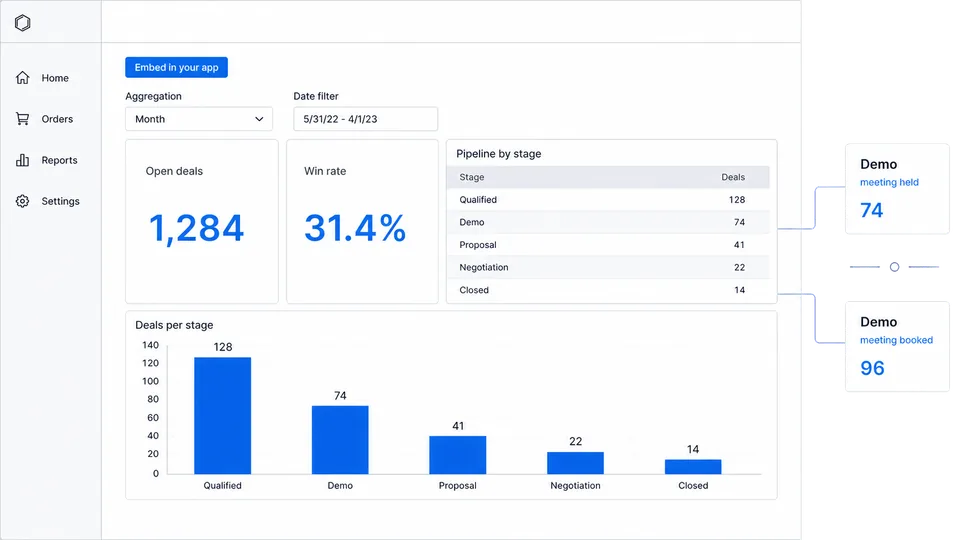Click the Open deals value 1,284

click(197, 228)
